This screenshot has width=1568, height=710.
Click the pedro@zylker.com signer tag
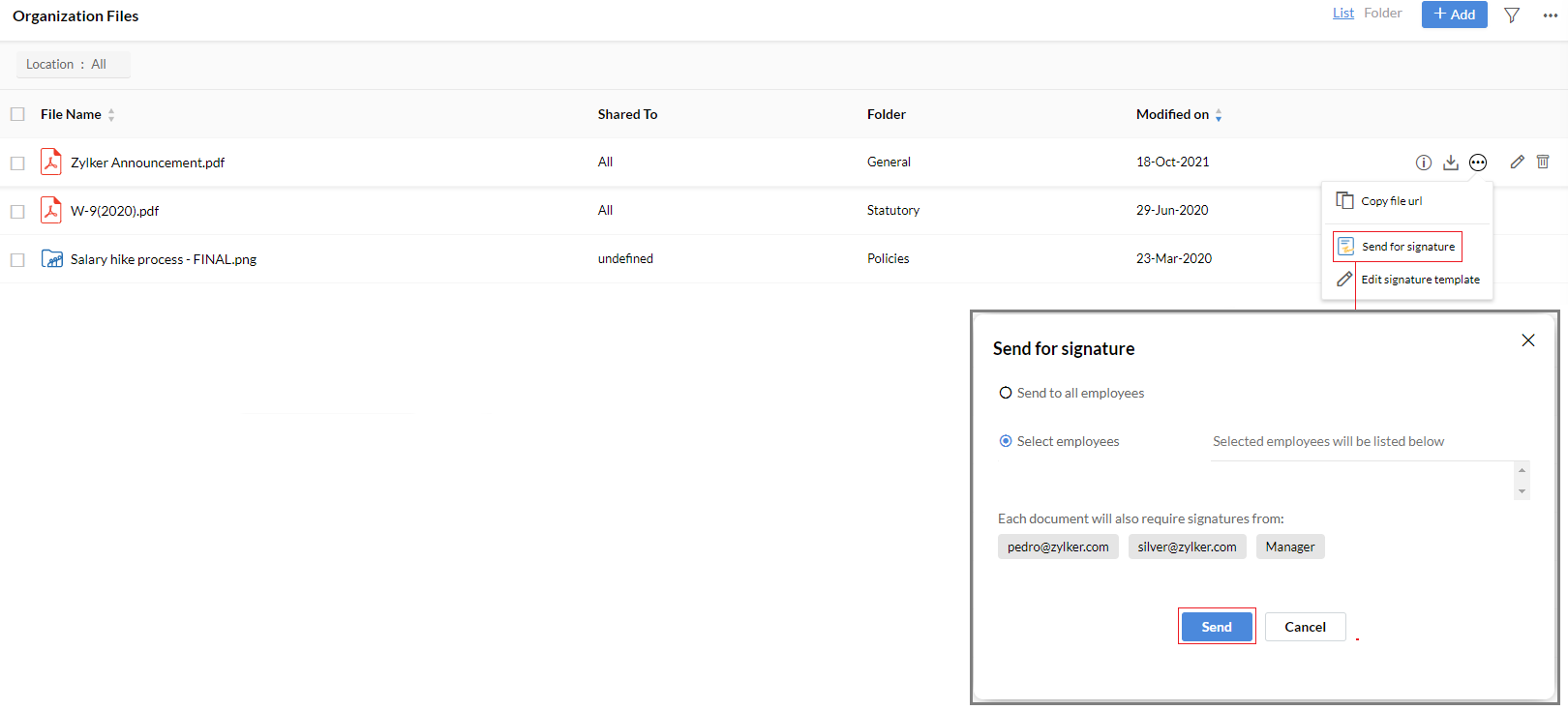1058,547
